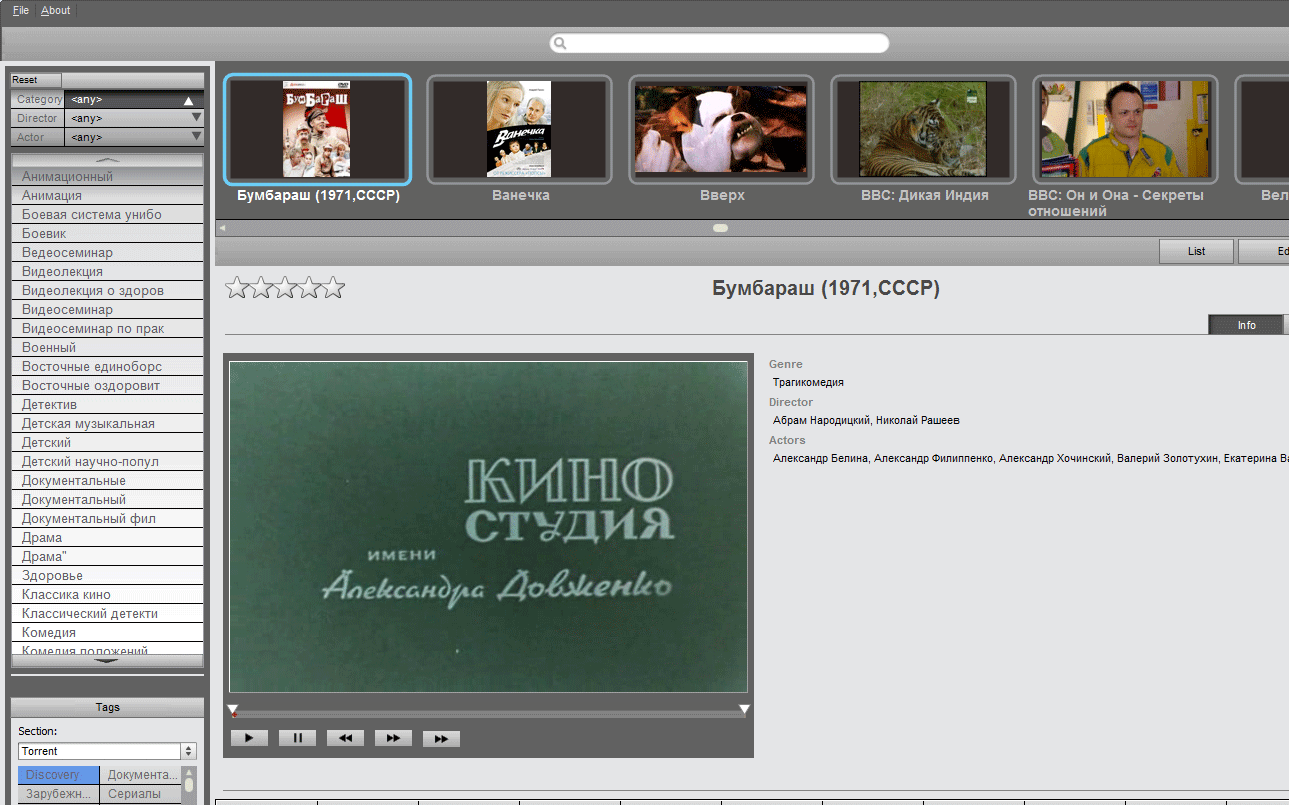1289x805 pixels.
Task: Select the BBC: Дикая Индия thumbnail
Action: [923, 129]
